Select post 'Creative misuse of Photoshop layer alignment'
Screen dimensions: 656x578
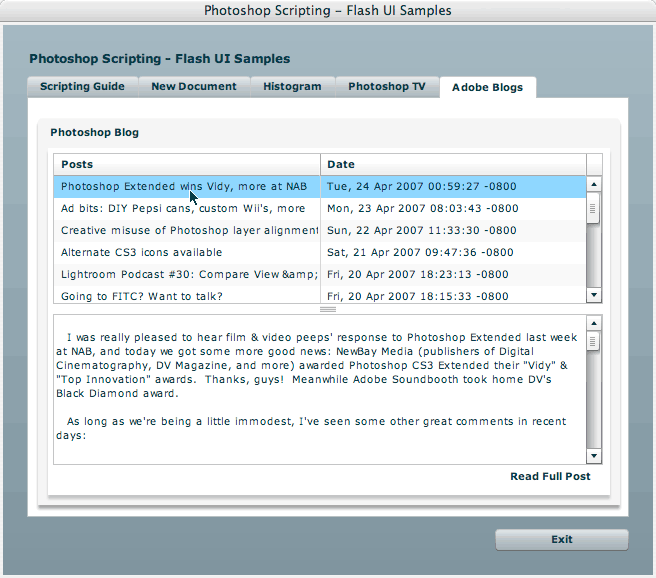(x=187, y=230)
